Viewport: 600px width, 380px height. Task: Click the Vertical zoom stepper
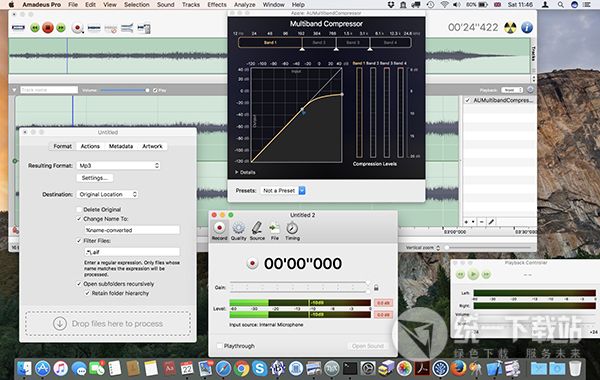438,248
